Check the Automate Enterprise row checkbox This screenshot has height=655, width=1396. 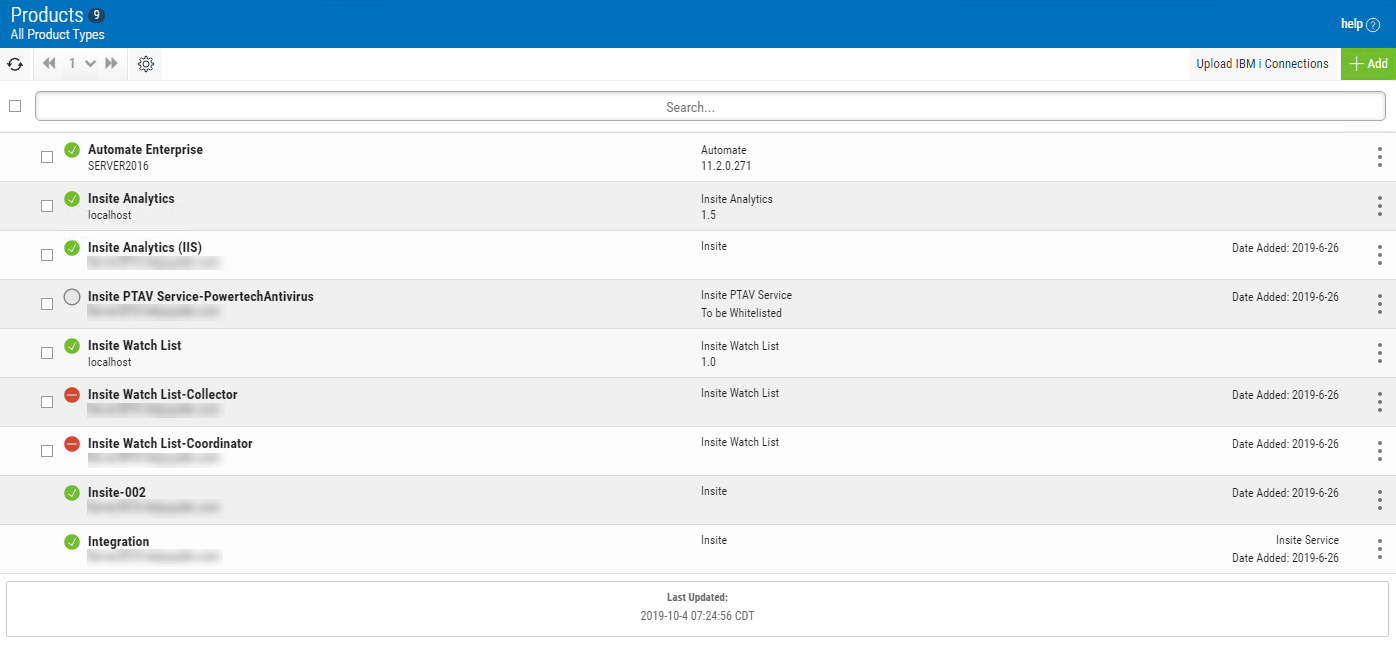pyautogui.click(x=47, y=157)
